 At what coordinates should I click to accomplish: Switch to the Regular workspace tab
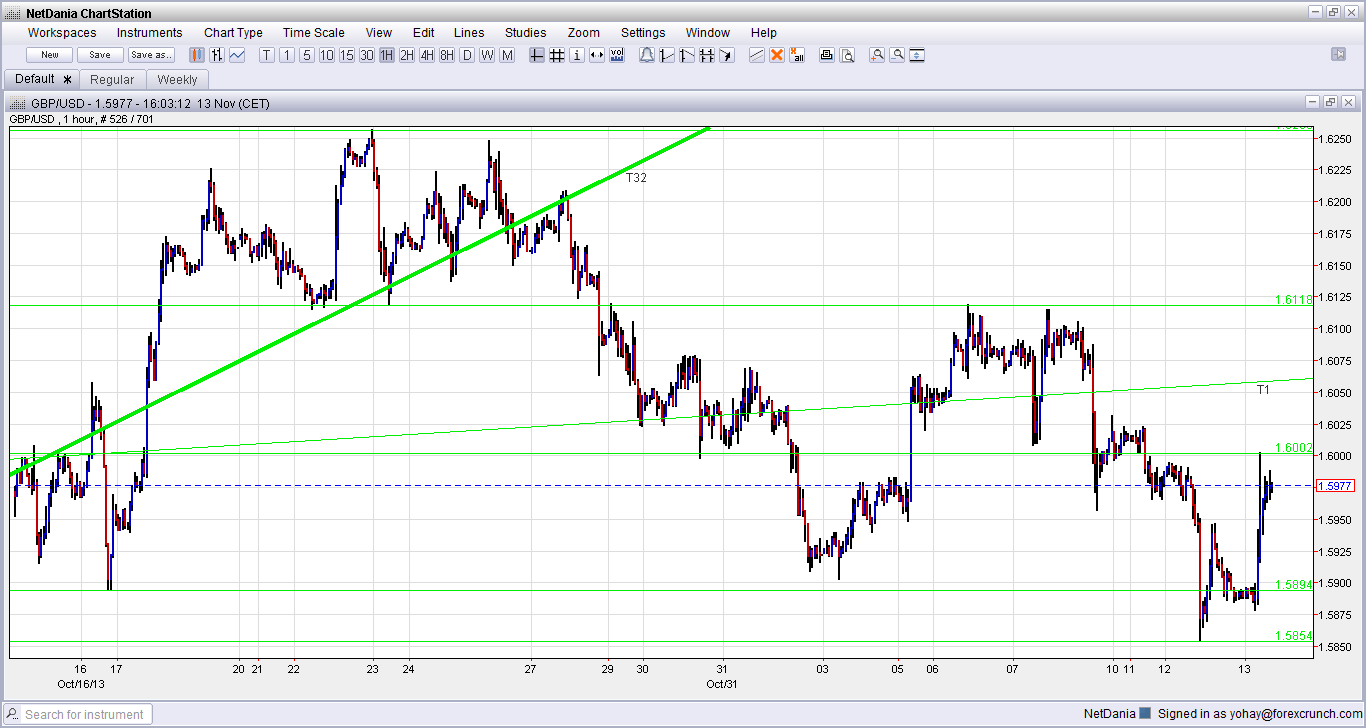coord(112,79)
